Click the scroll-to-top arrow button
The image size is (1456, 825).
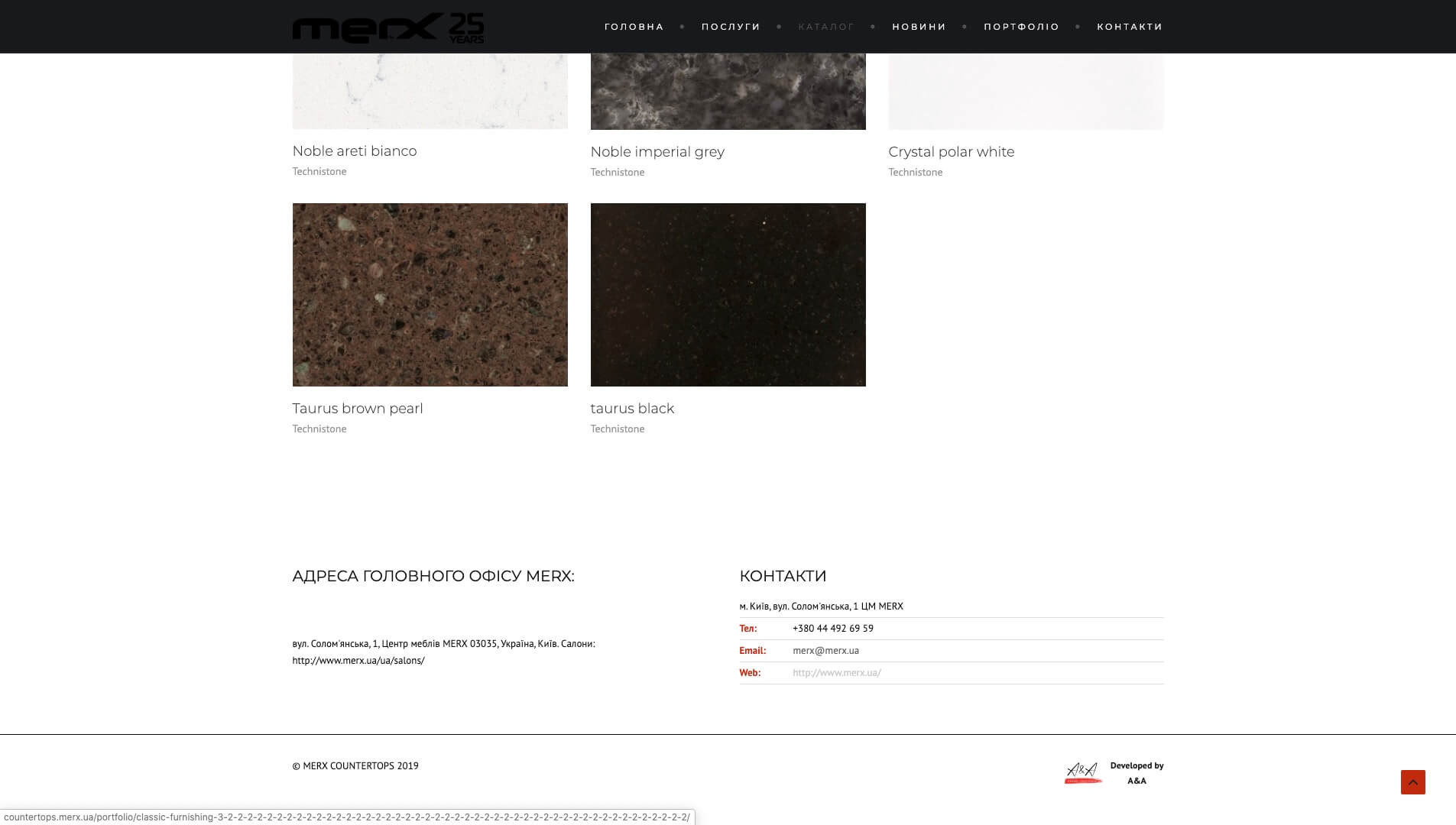point(1412,782)
